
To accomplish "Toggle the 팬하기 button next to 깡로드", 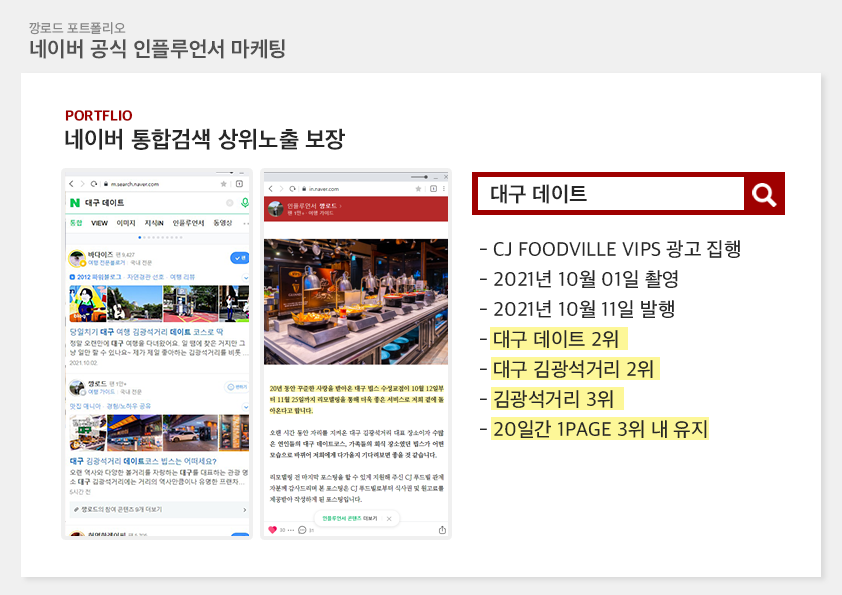I will point(238,386).
